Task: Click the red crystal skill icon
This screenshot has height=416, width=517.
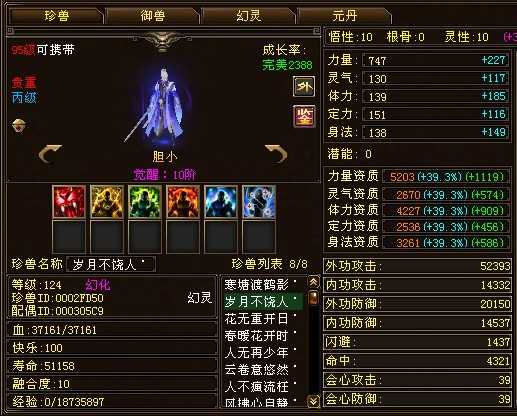Action: [69, 202]
